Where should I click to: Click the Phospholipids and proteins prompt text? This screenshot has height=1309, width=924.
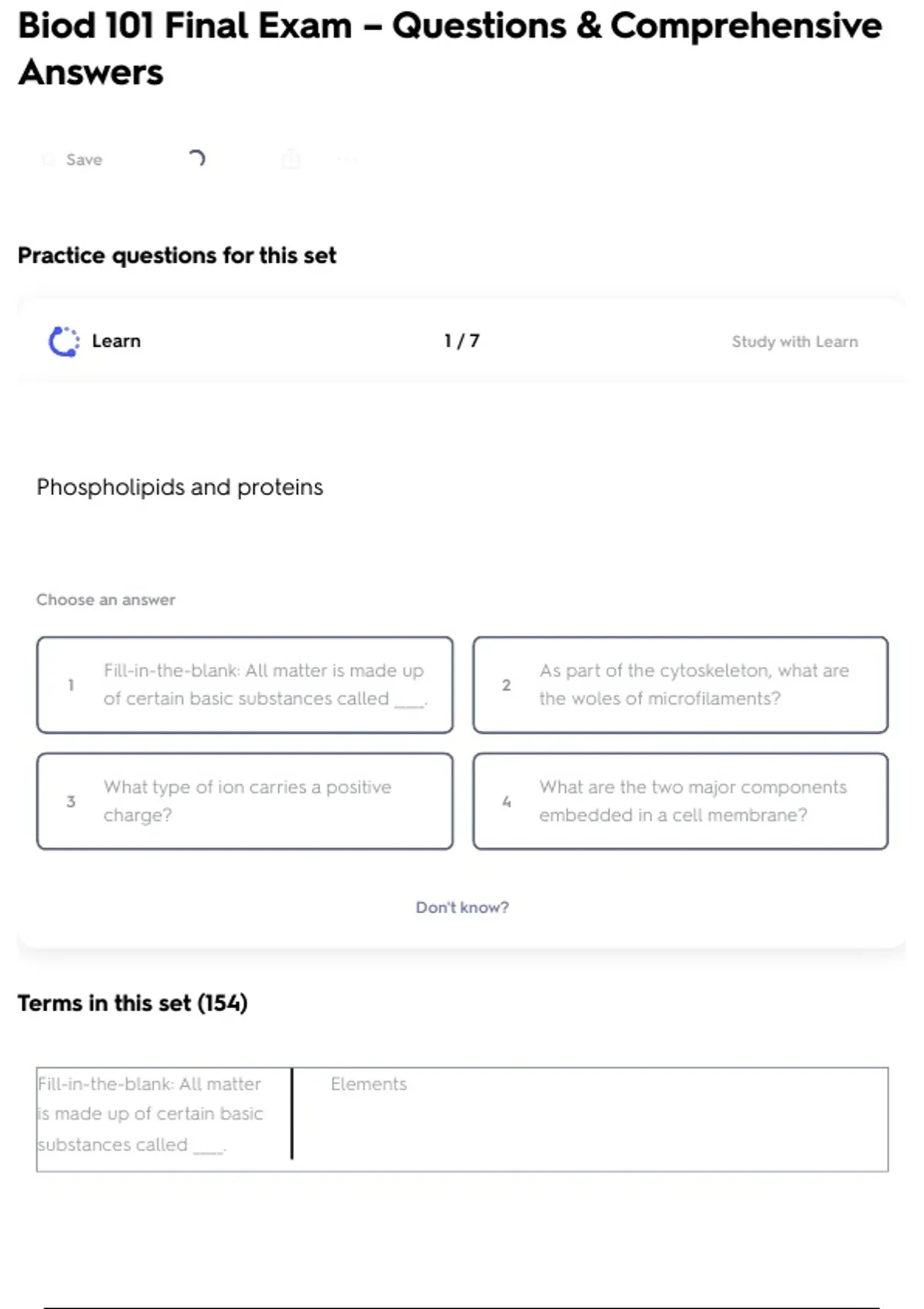[x=179, y=487]
